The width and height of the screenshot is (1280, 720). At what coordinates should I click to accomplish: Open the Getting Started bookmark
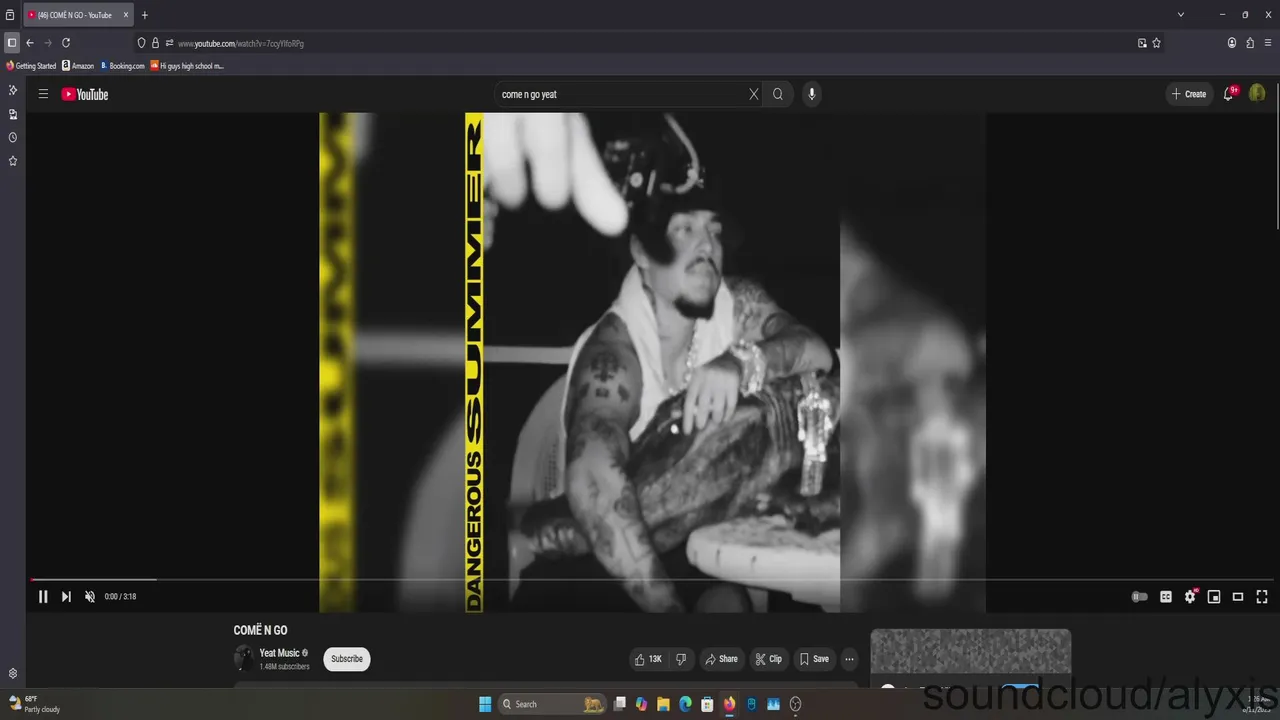click(31, 66)
